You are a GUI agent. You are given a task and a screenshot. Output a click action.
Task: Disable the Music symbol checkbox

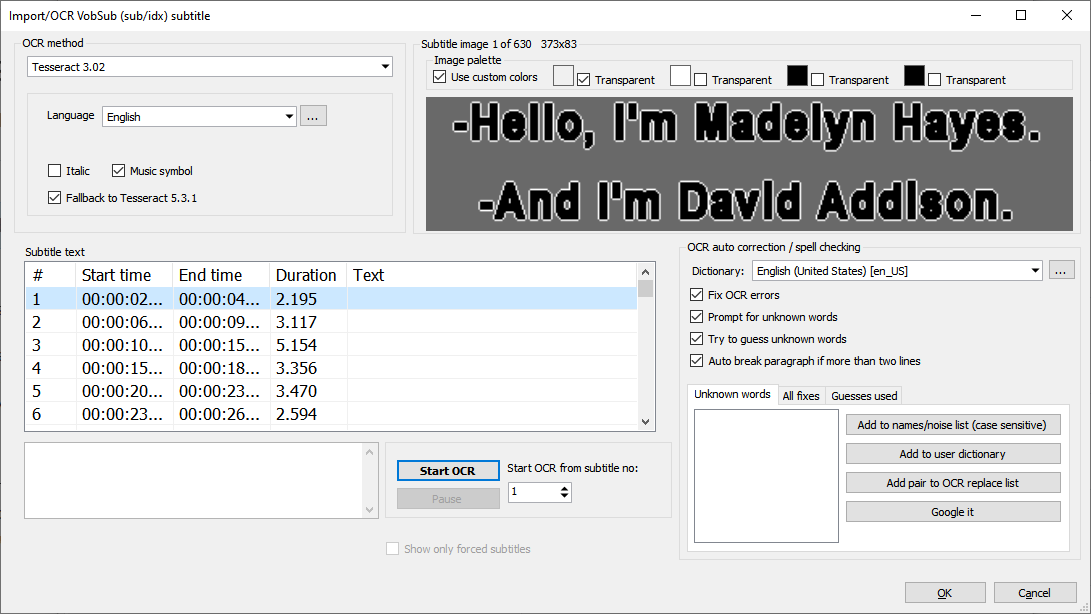(x=118, y=170)
